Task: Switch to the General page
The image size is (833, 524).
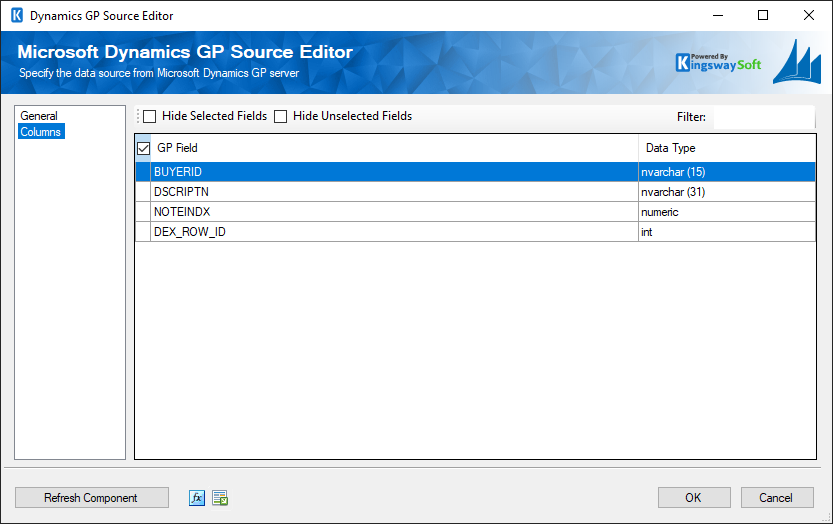Action: 39,116
